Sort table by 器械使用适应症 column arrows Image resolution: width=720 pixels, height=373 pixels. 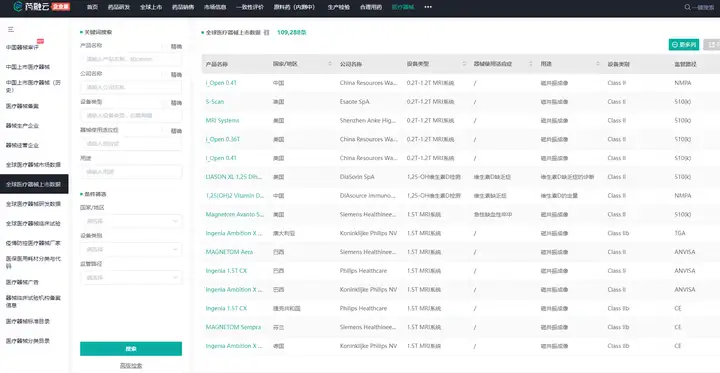[531, 64]
